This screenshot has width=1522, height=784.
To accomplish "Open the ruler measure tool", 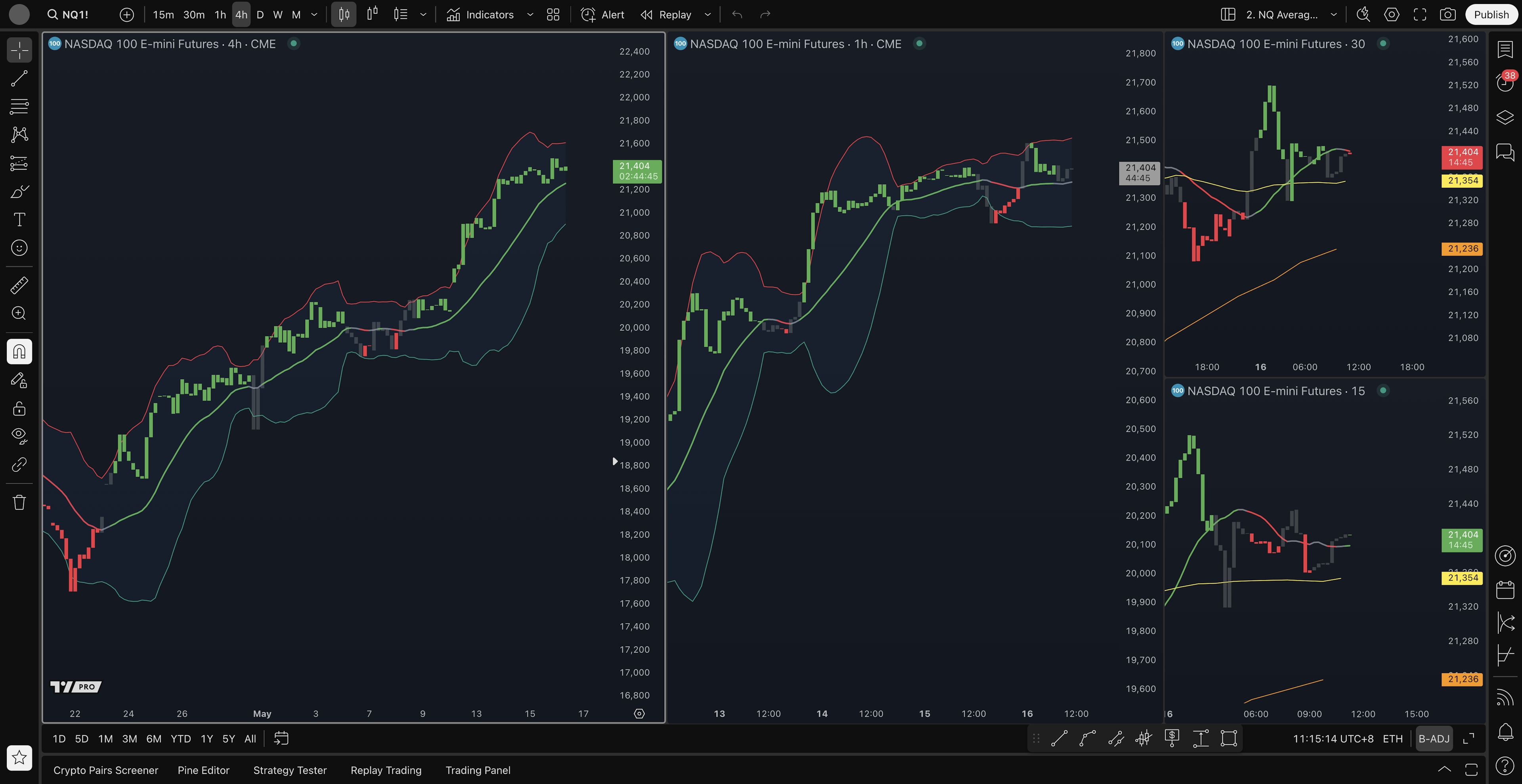I will (x=19, y=285).
